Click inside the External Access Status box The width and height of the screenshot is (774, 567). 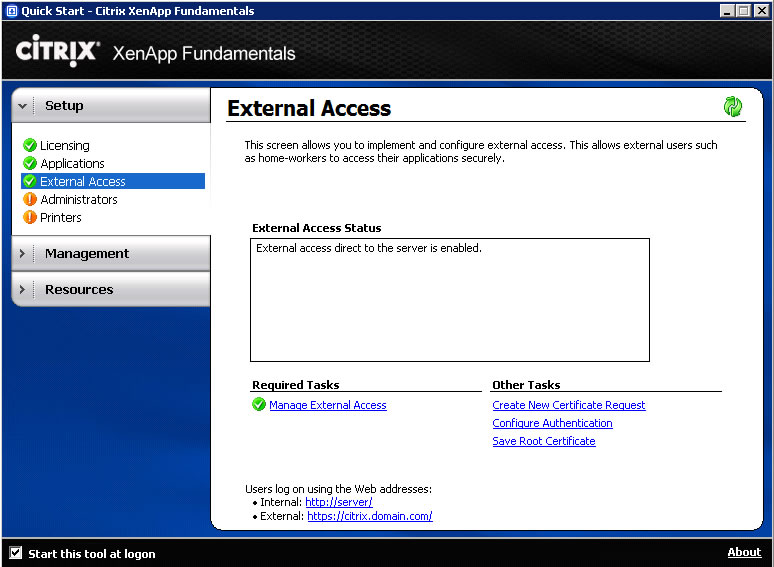coord(450,300)
